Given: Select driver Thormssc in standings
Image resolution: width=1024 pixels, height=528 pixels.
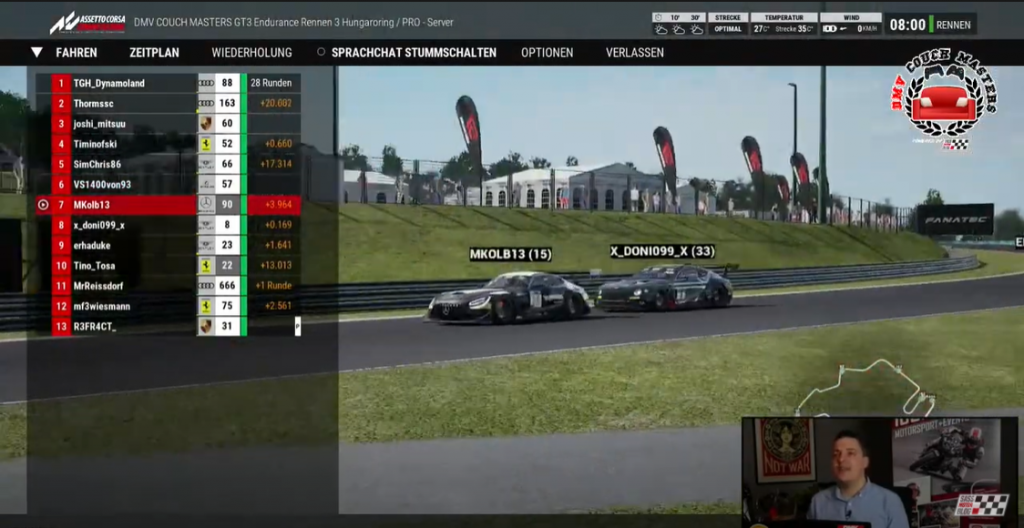Looking at the screenshot, I should pos(93,103).
